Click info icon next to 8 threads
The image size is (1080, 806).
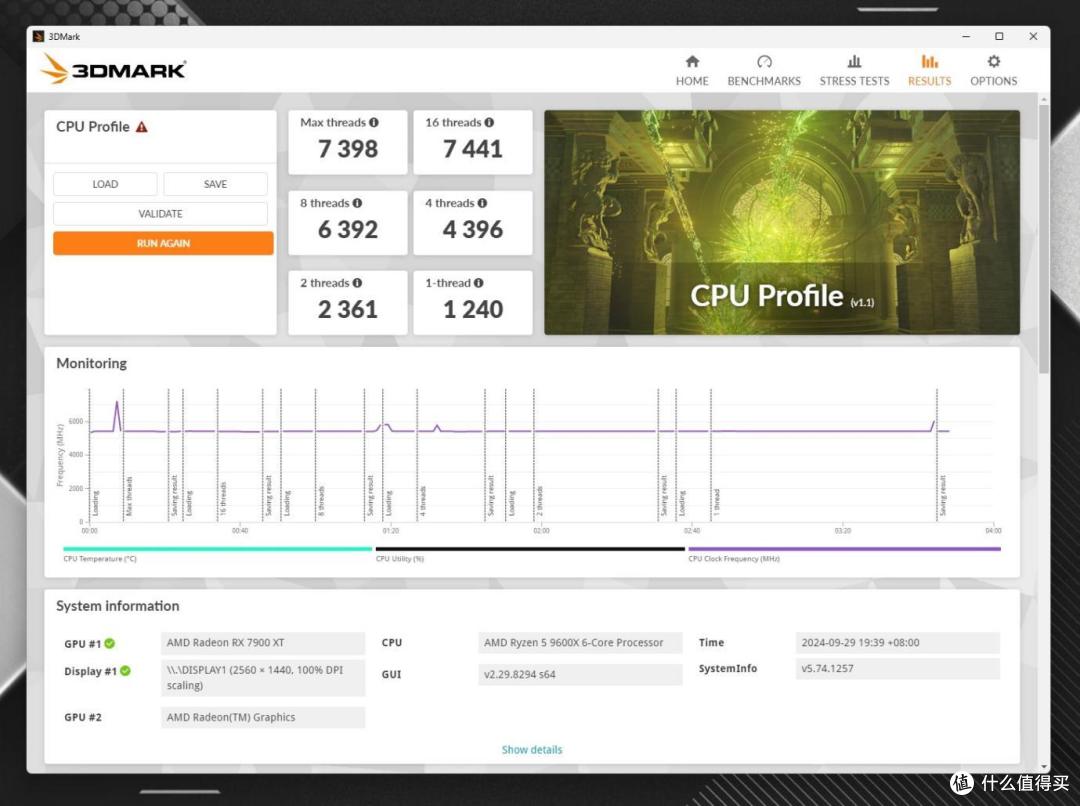tap(357, 203)
